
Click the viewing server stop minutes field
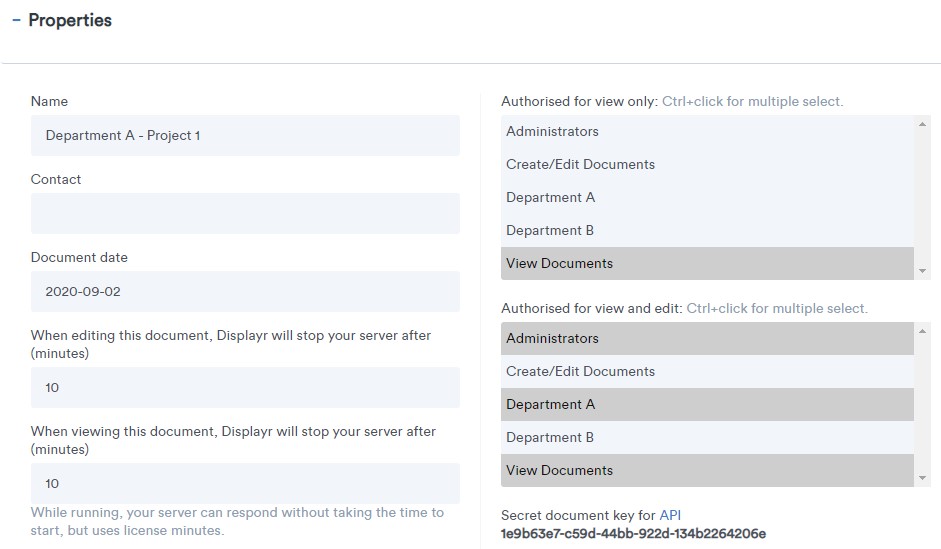[x=245, y=484]
